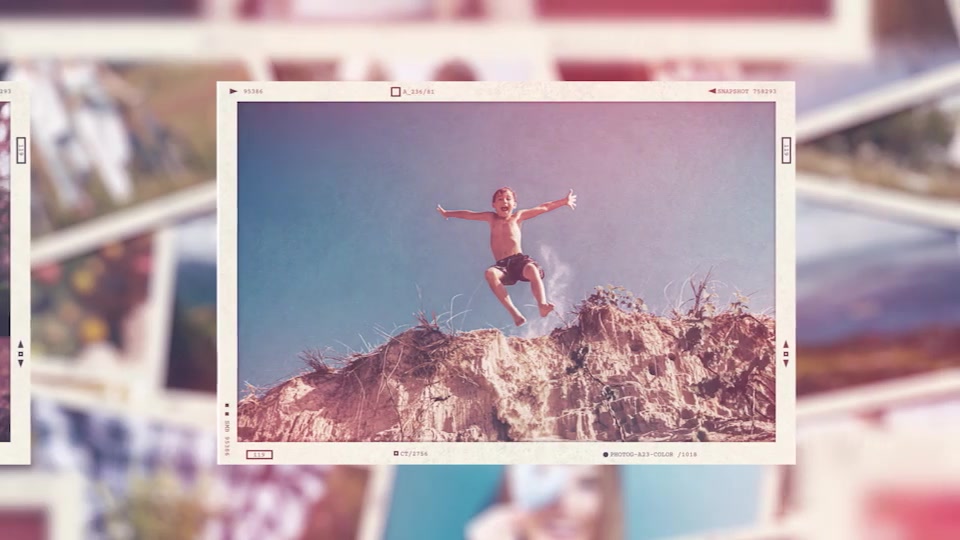Viewport: 960px width, 540px height.
Task: Click the "95386" frame number at top
Action: point(253,91)
